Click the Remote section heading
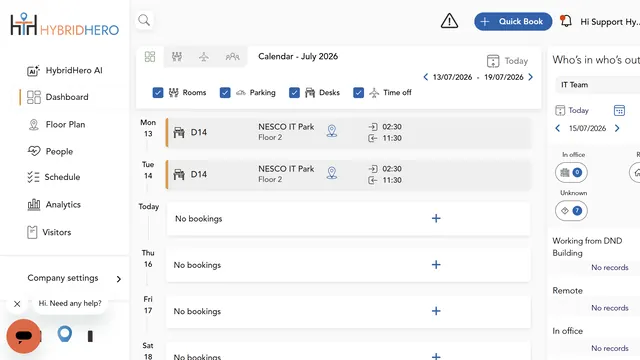The width and height of the screenshot is (640, 360). 567,291
